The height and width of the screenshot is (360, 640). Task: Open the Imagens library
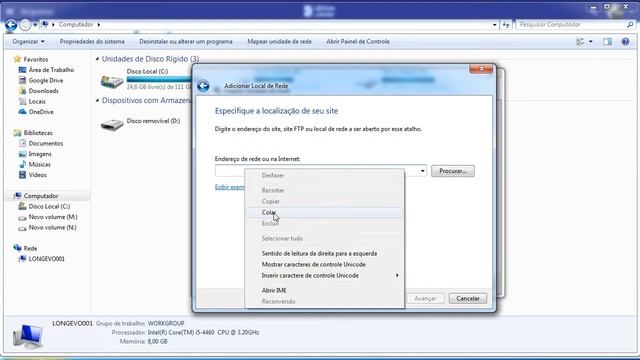coord(40,154)
